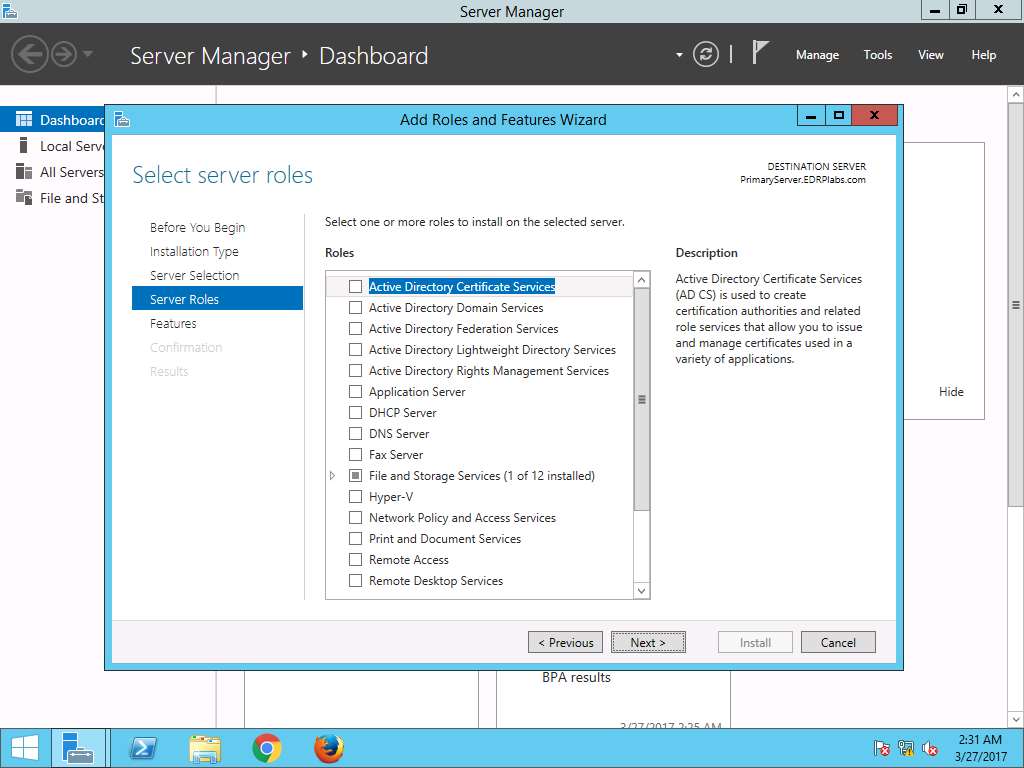
Task: Click the Refresh dashboard icon
Action: tap(705, 54)
